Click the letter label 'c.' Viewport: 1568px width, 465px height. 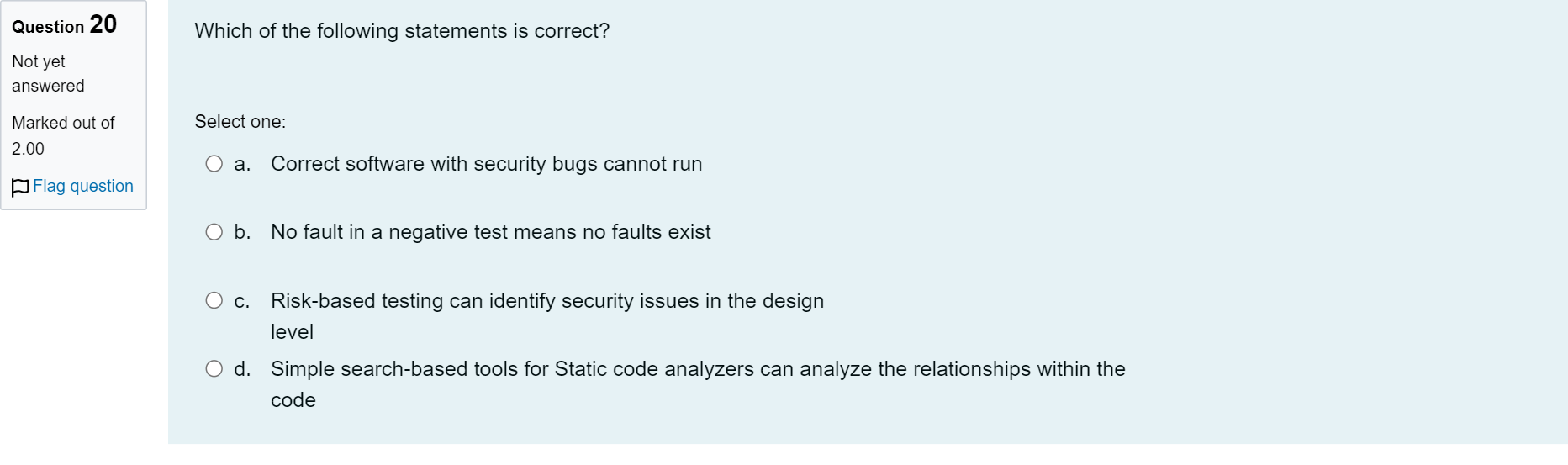point(242,301)
